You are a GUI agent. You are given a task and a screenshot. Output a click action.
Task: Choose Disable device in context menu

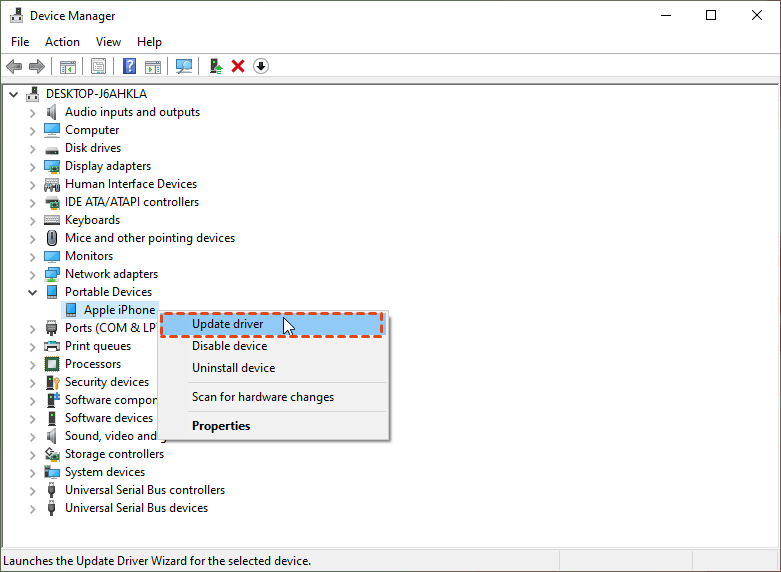point(274,346)
